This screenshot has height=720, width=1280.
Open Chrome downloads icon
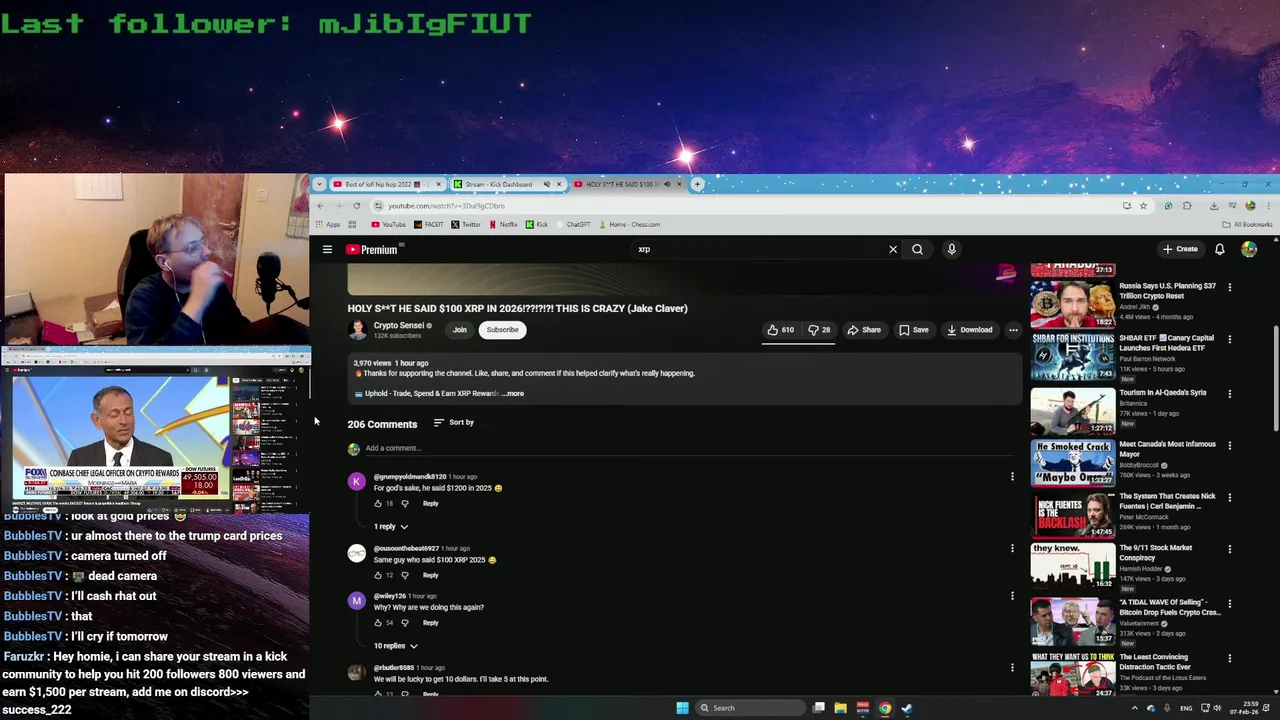[1213, 206]
